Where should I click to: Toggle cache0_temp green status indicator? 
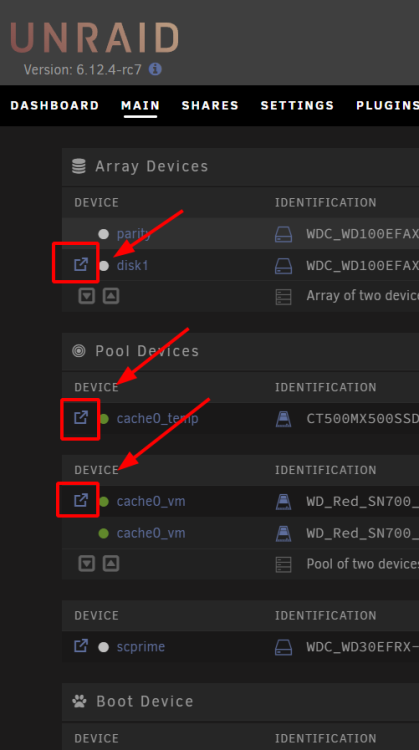point(103,419)
